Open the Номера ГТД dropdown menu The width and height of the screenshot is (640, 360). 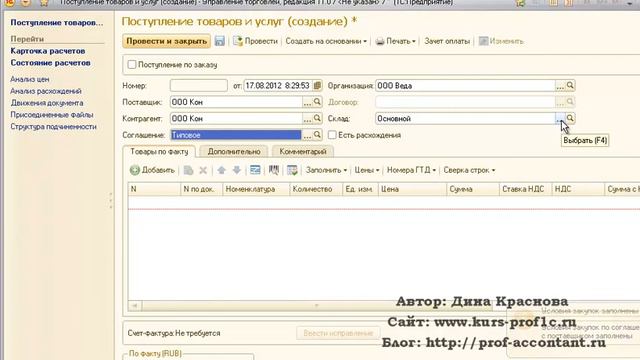click(411, 170)
